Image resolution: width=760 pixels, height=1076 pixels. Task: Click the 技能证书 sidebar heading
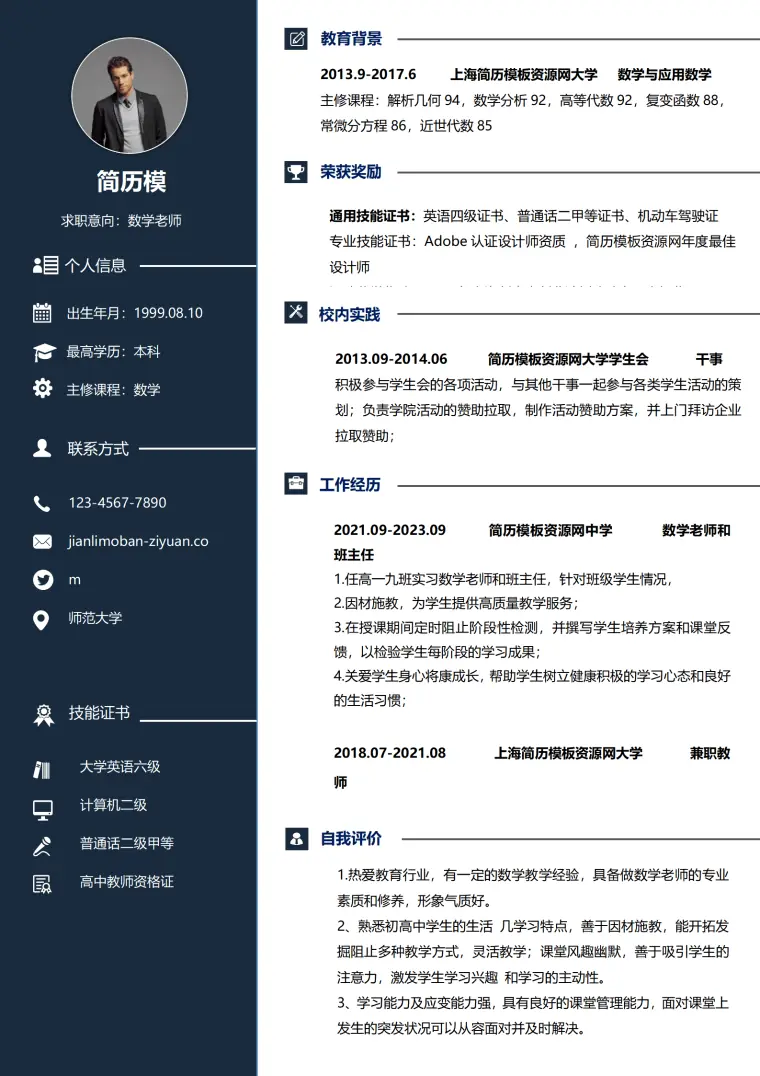[x=99, y=713]
